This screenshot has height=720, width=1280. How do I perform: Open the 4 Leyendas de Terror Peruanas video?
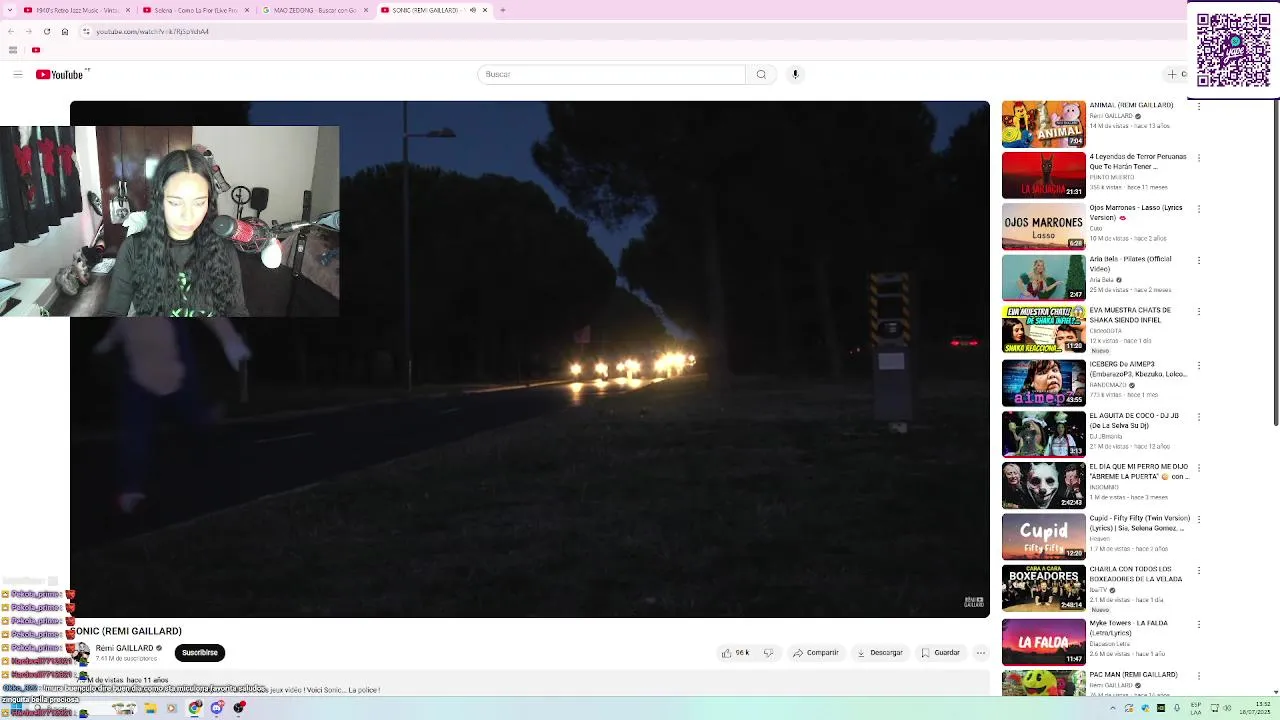click(1043, 175)
